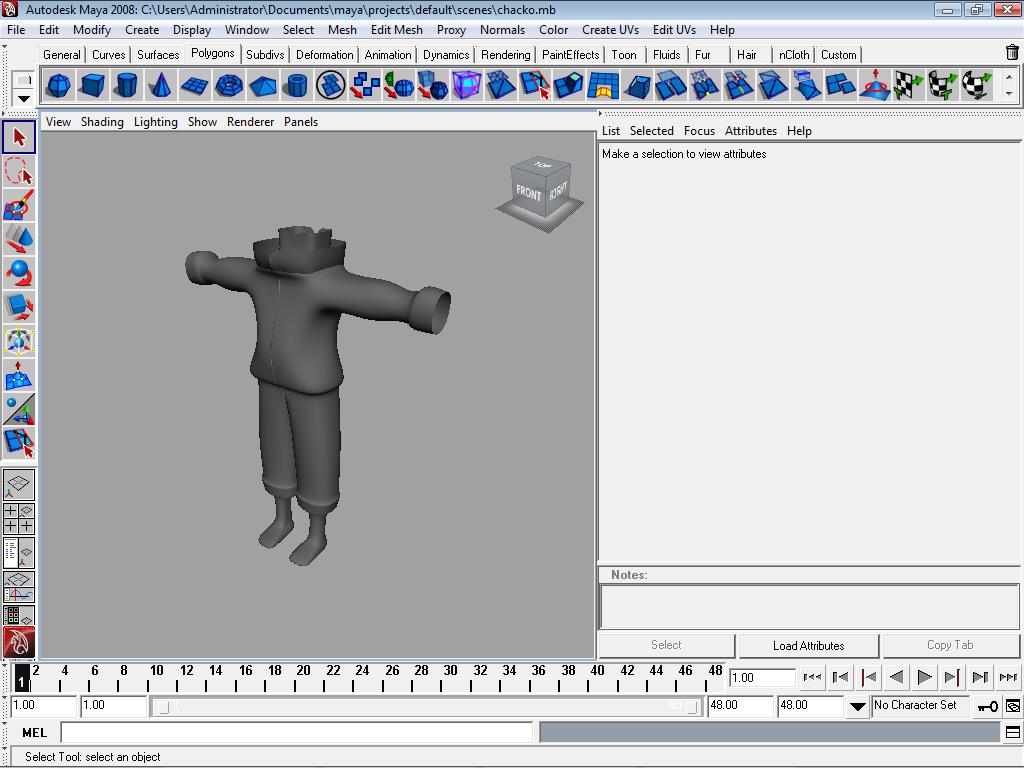Activate the Show Manipulator tool
The width and height of the screenshot is (1024, 768).
coord(19,409)
